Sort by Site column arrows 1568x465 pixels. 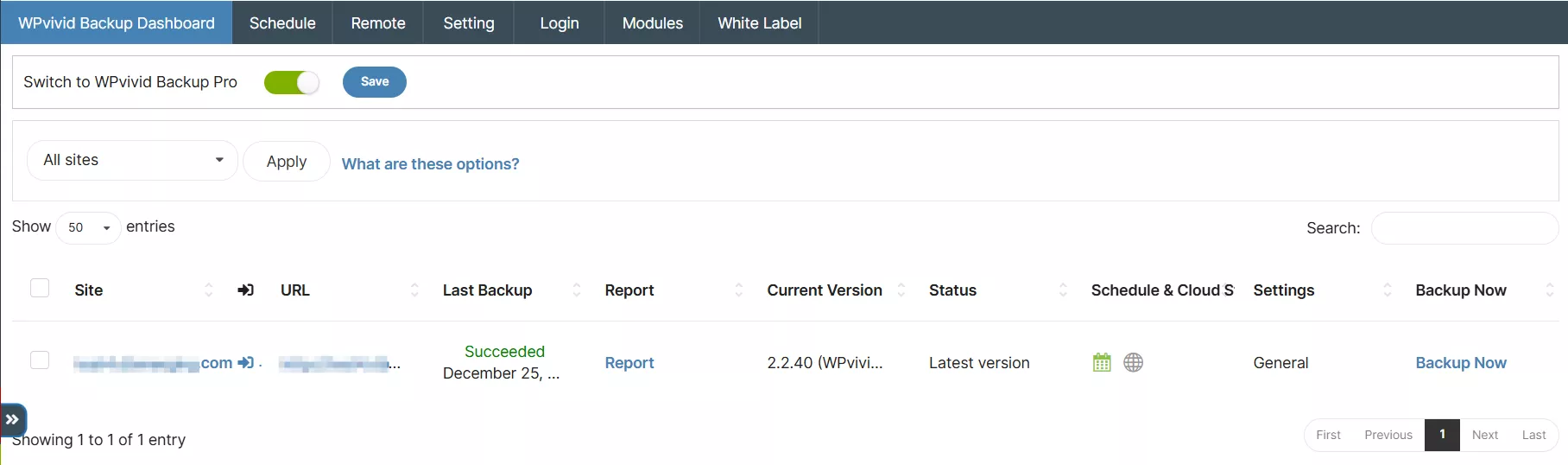[x=209, y=290]
